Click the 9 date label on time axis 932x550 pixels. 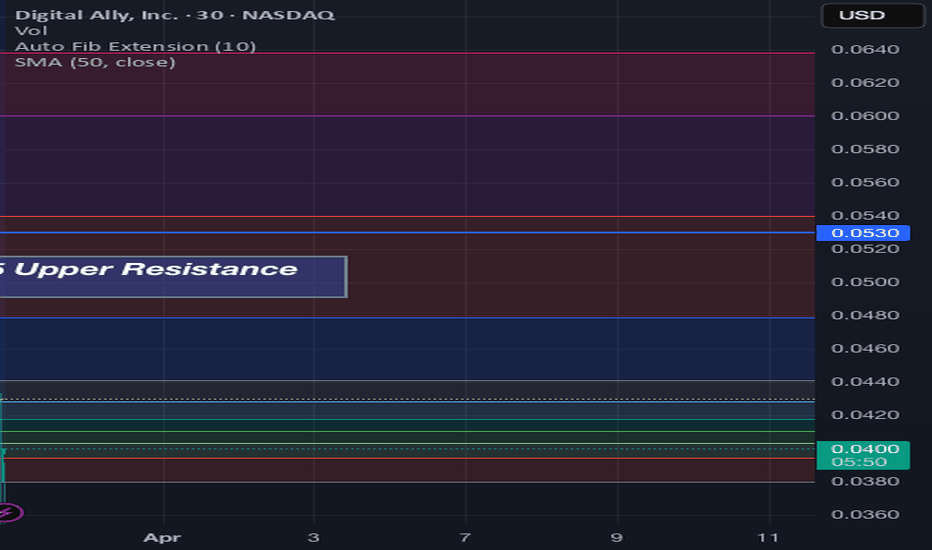(x=617, y=538)
